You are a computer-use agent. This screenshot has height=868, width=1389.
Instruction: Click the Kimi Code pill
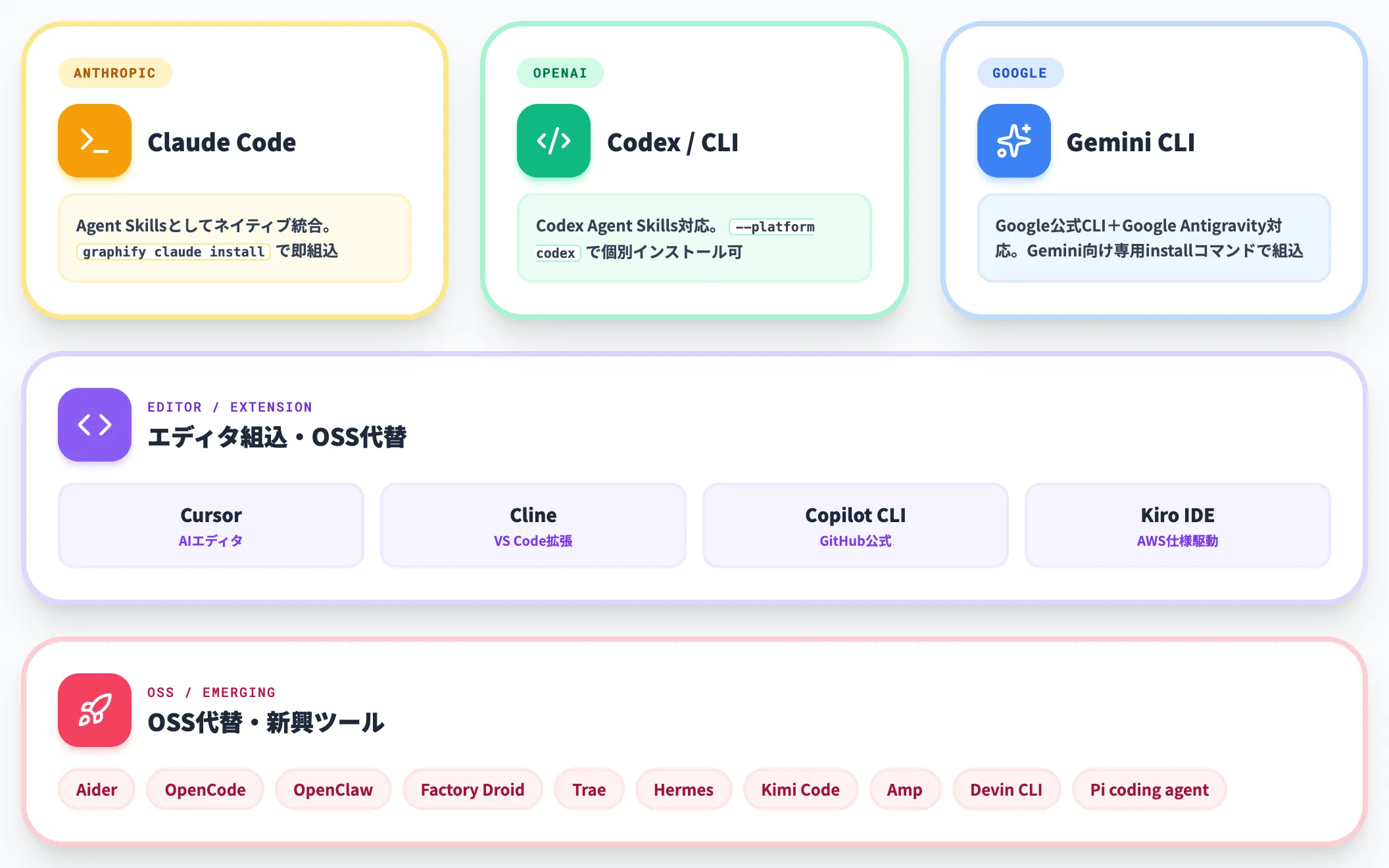point(800,789)
